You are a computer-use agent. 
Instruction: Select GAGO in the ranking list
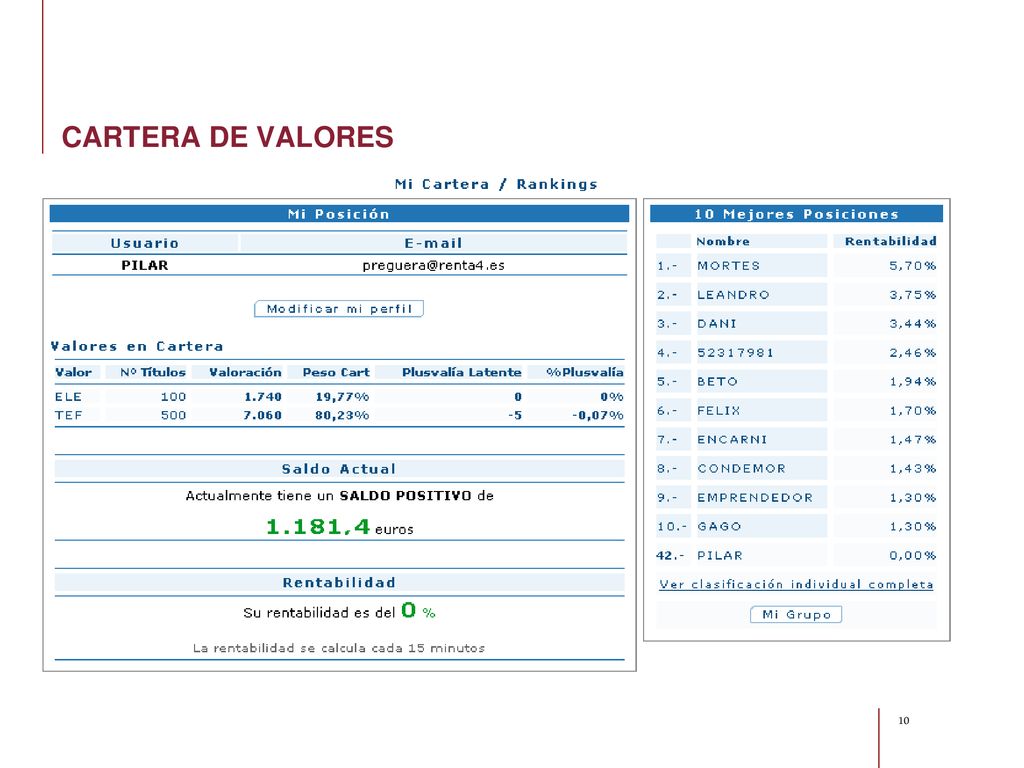pyautogui.click(x=719, y=526)
